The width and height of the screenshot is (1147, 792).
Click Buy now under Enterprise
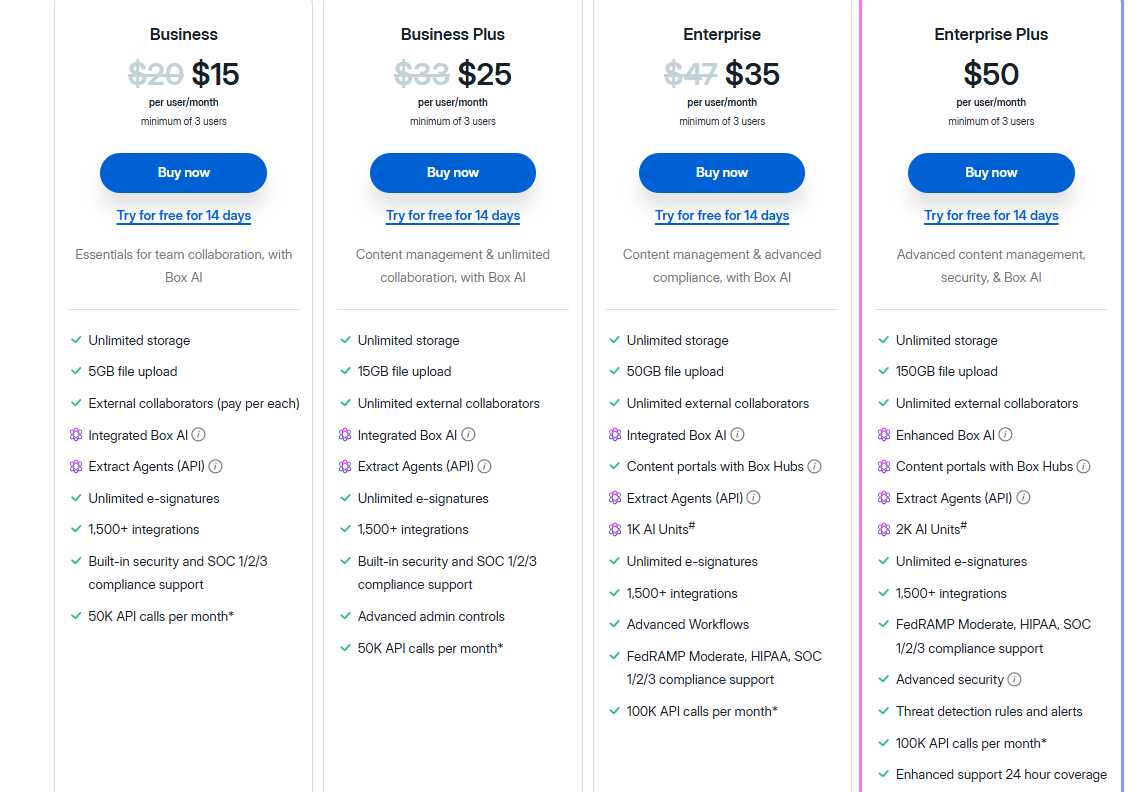[721, 172]
